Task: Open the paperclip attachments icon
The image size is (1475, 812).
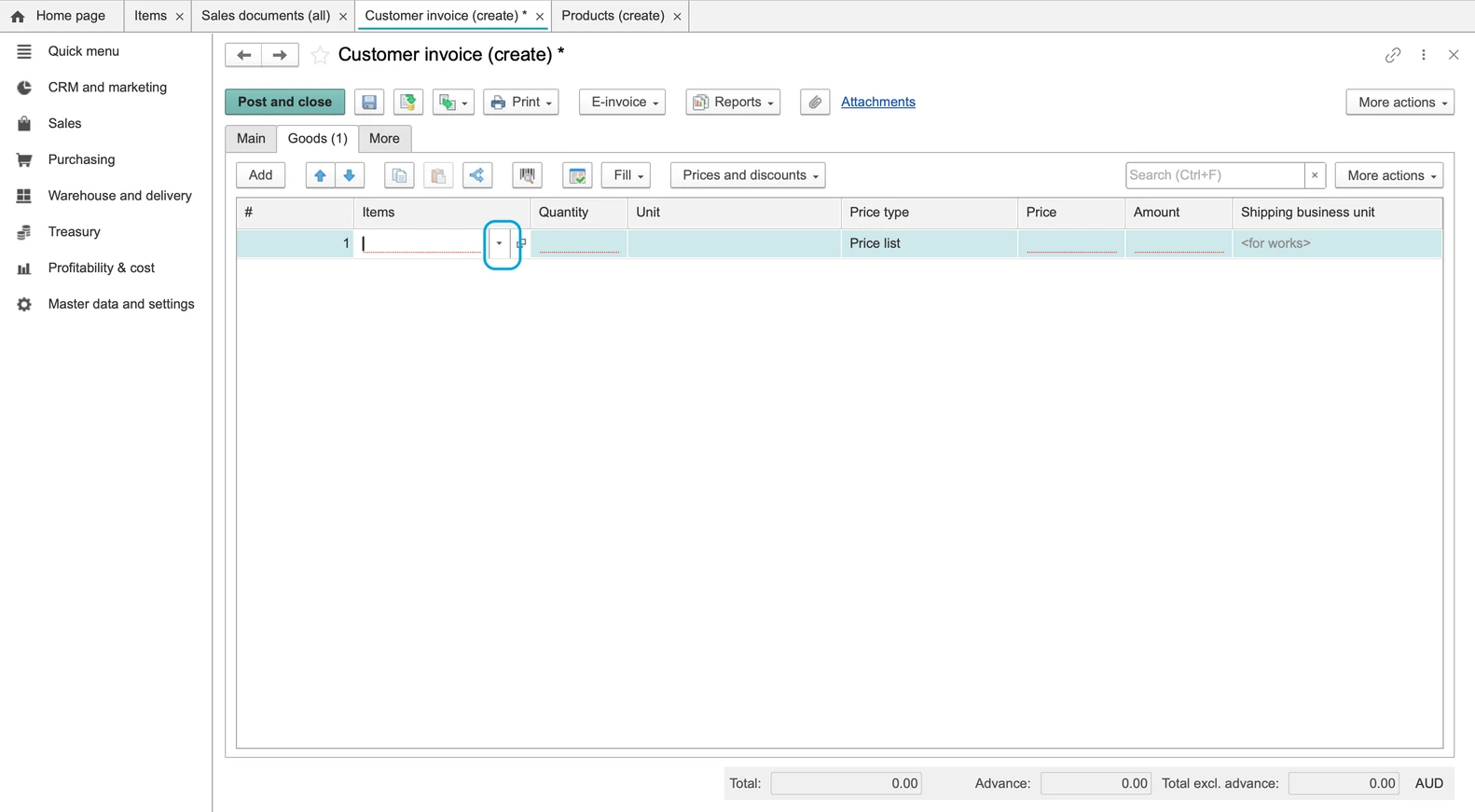Action: (815, 102)
